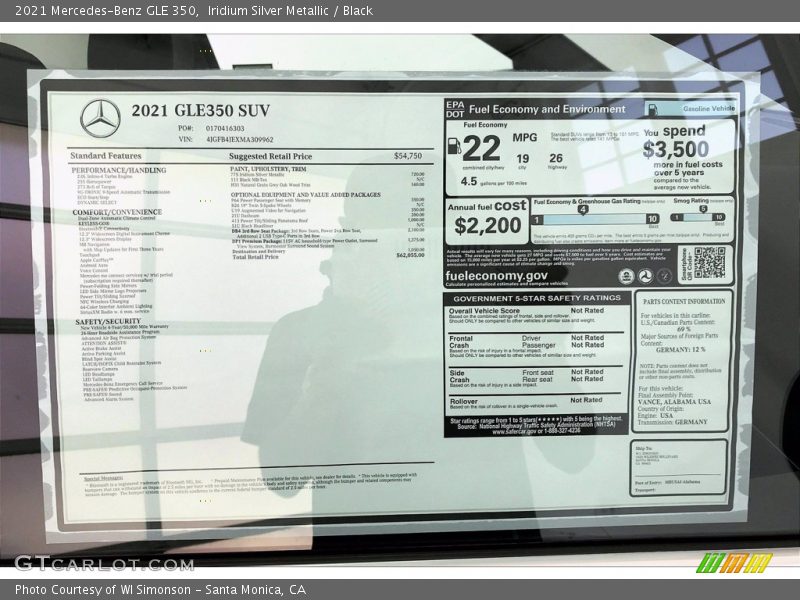Click the third agency seal beside DOT
Screen dimensions: 800x600
click(664, 277)
